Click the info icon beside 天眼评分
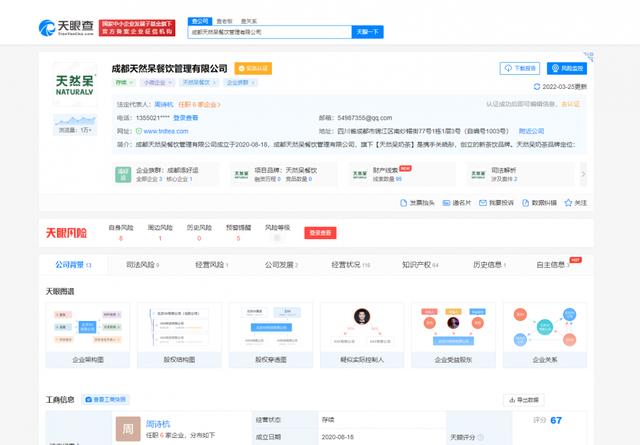Screen dimensions: 640x445 click(480, 437)
